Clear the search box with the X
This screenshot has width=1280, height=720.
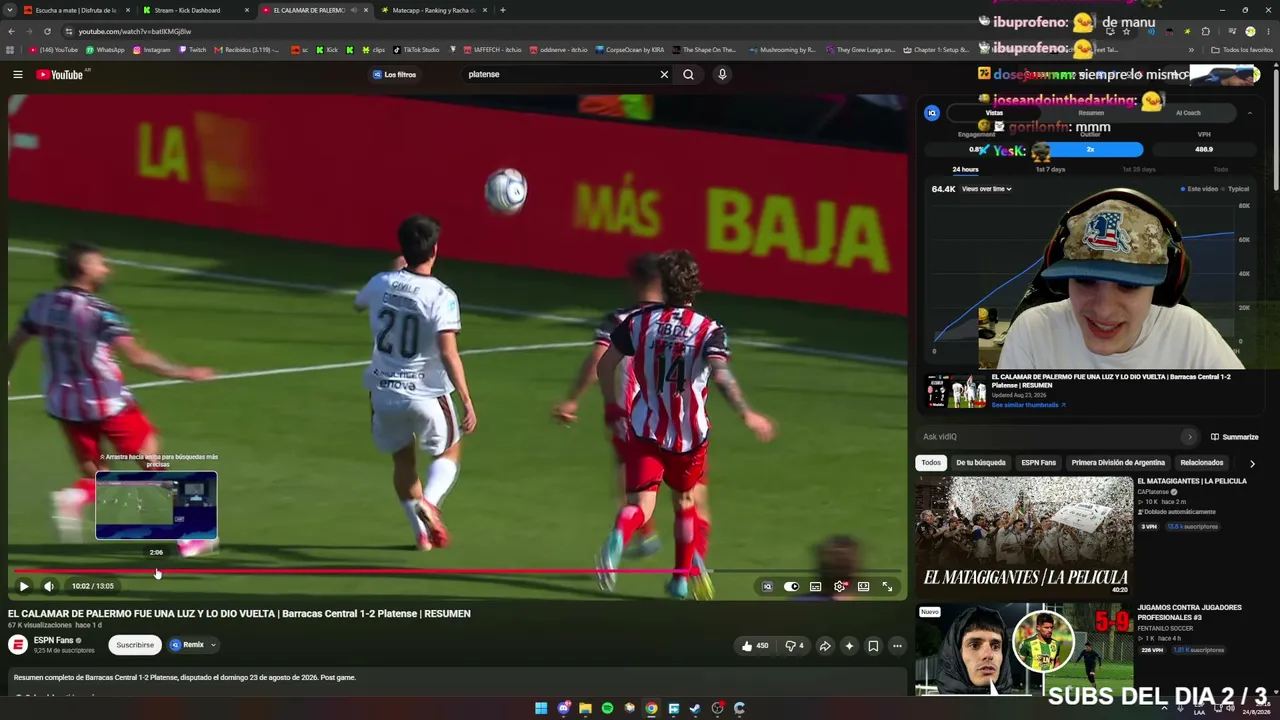(x=664, y=74)
